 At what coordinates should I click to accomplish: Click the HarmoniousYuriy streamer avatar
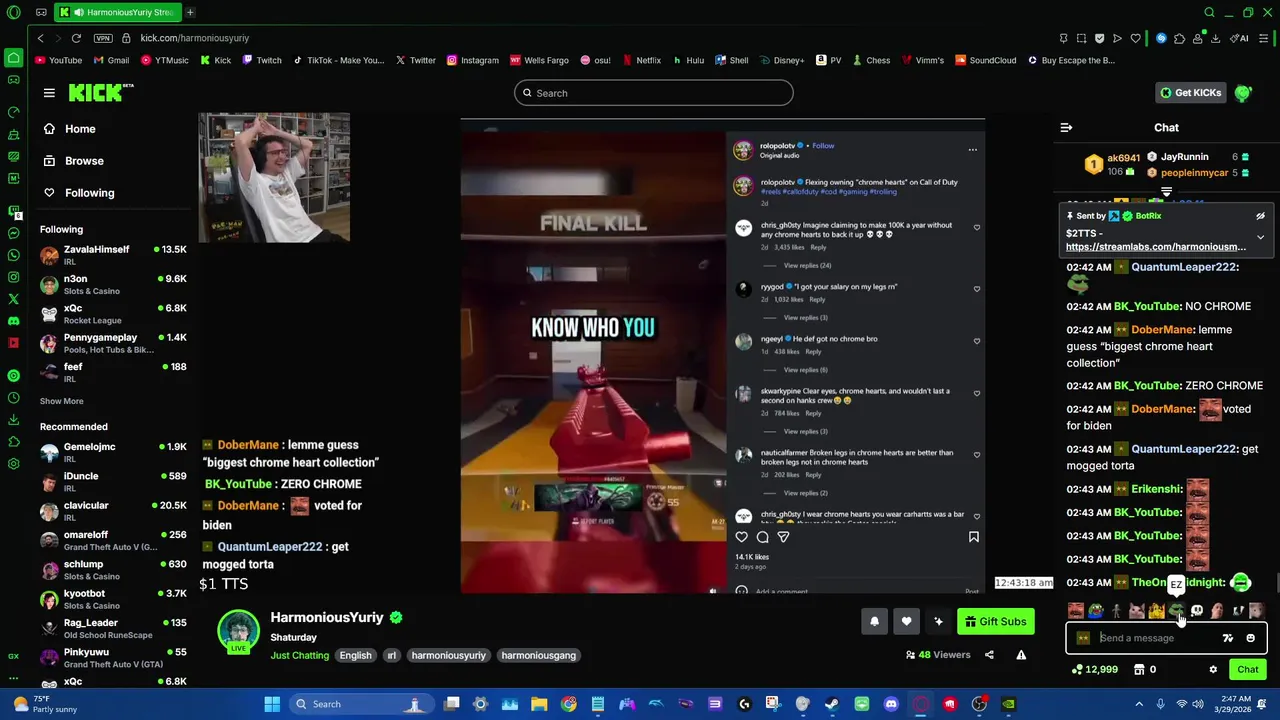click(239, 632)
